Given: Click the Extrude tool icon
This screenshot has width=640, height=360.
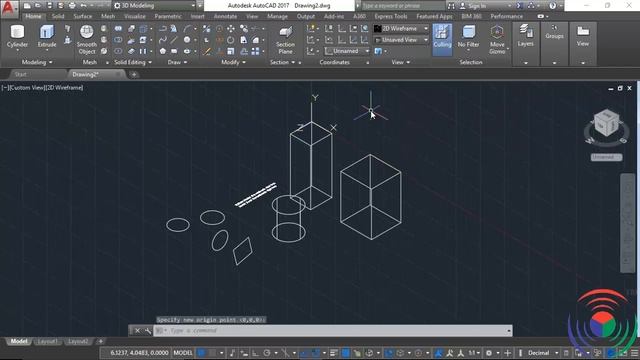Looking at the screenshot, I should [x=47, y=36].
